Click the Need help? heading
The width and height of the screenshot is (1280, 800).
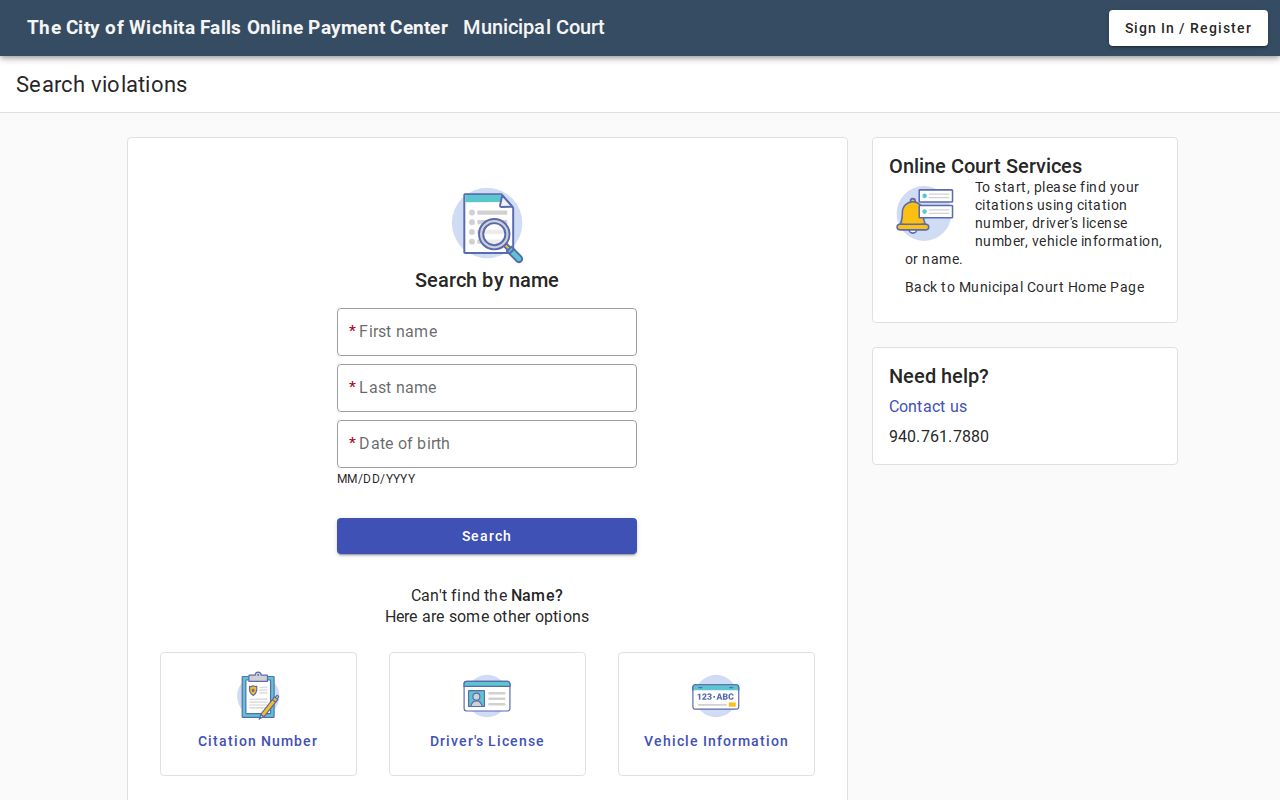tap(939, 376)
